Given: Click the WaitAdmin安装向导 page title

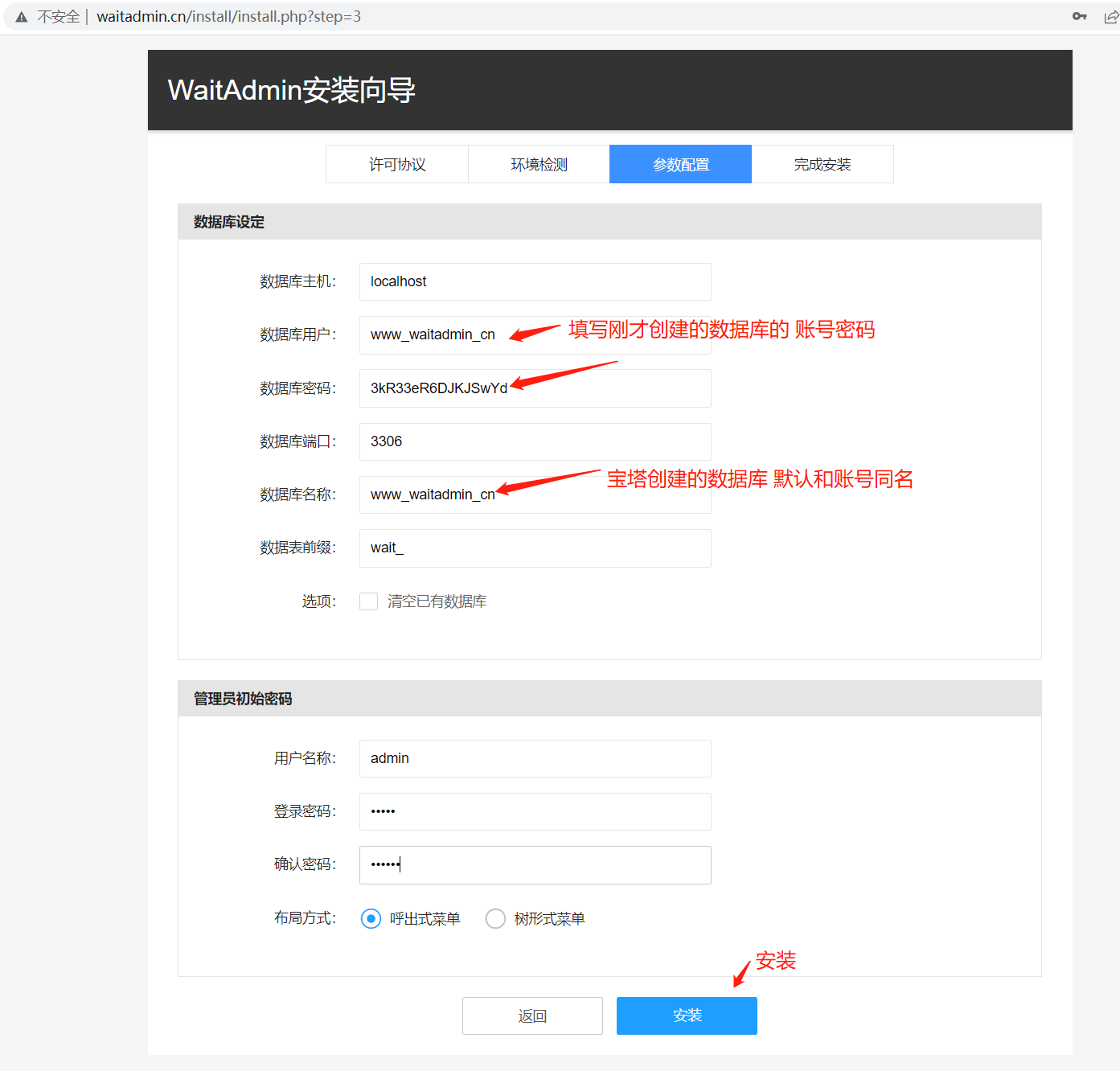Looking at the screenshot, I should pos(291,90).
